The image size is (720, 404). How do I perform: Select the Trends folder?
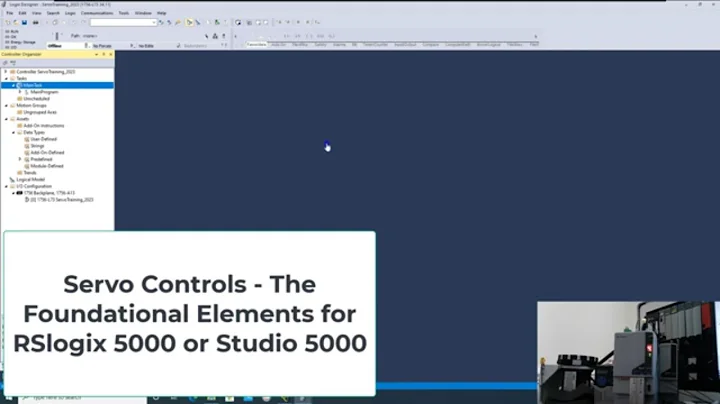coord(30,173)
